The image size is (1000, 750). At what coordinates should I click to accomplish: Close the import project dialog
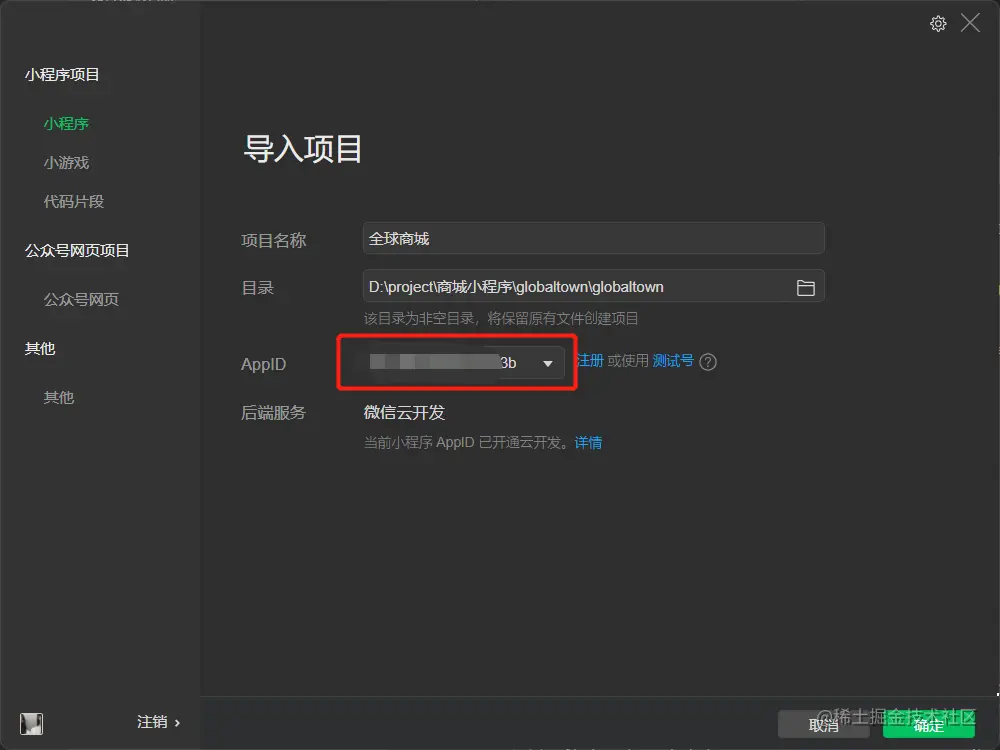click(x=970, y=23)
